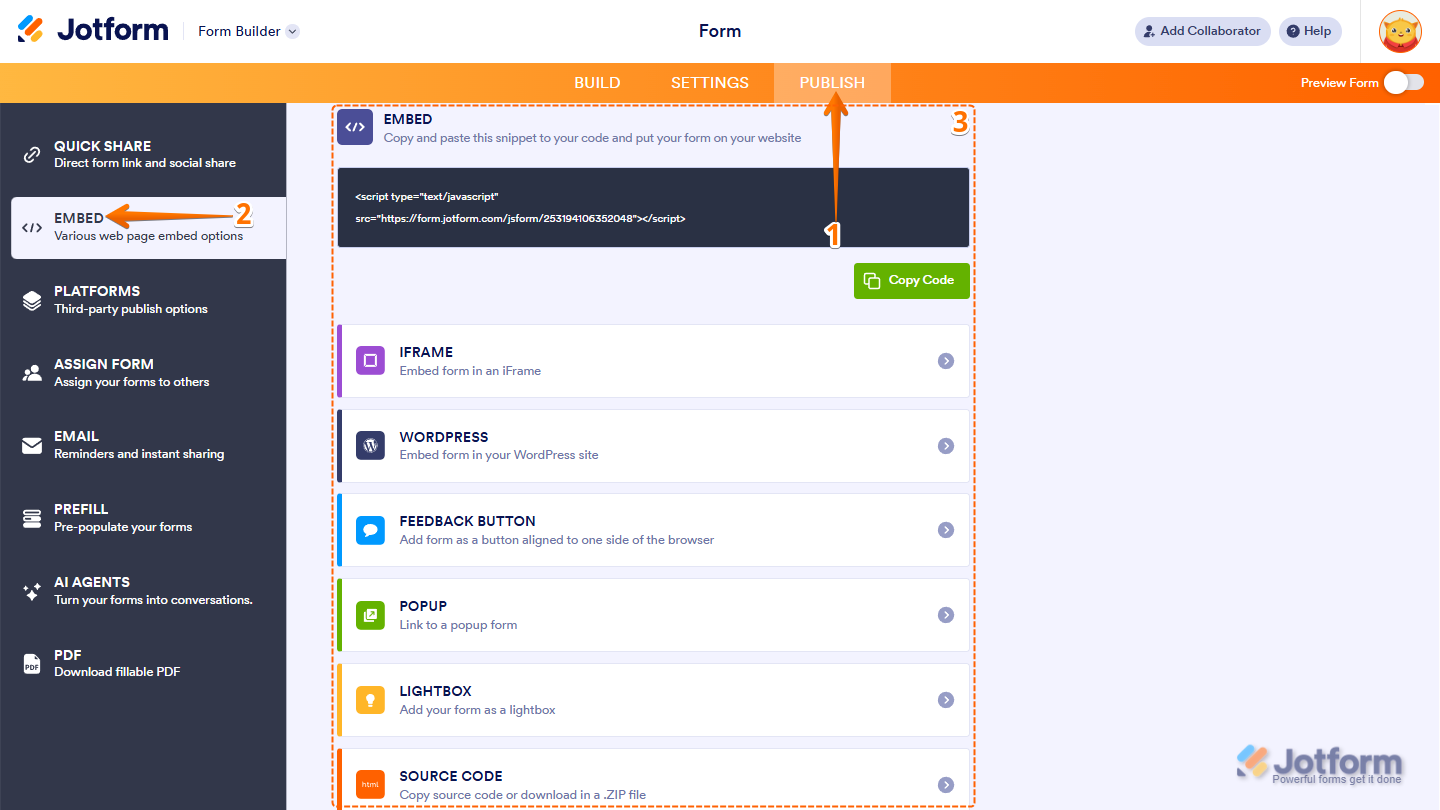Switch to the SETTINGS tab
This screenshot has height=810, width=1440.
(x=709, y=82)
